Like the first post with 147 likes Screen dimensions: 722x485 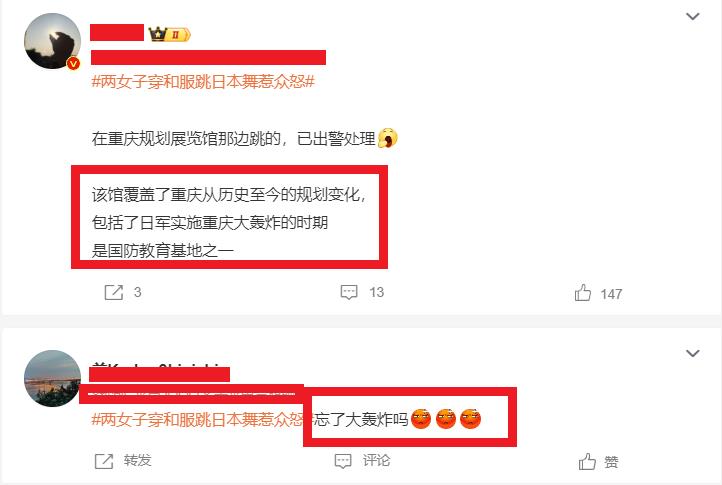582,293
